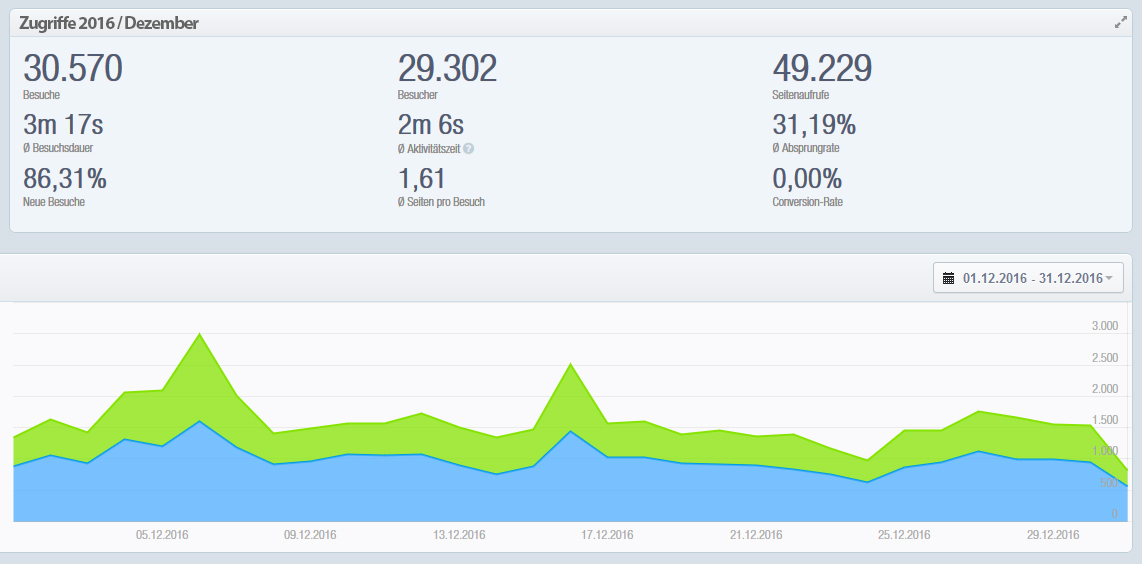Click the 30.570 Besuche figure
The width and height of the screenshot is (1142, 564).
click(x=72, y=69)
